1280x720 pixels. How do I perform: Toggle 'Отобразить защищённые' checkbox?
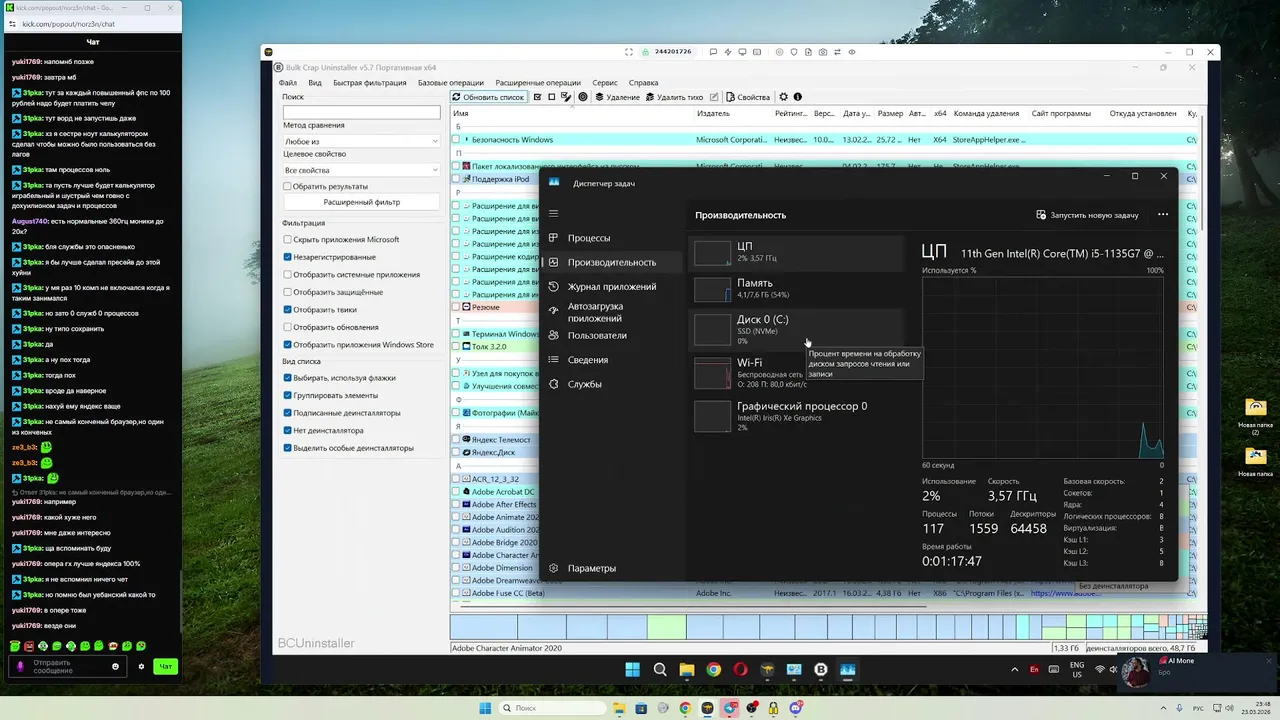[x=287, y=292]
